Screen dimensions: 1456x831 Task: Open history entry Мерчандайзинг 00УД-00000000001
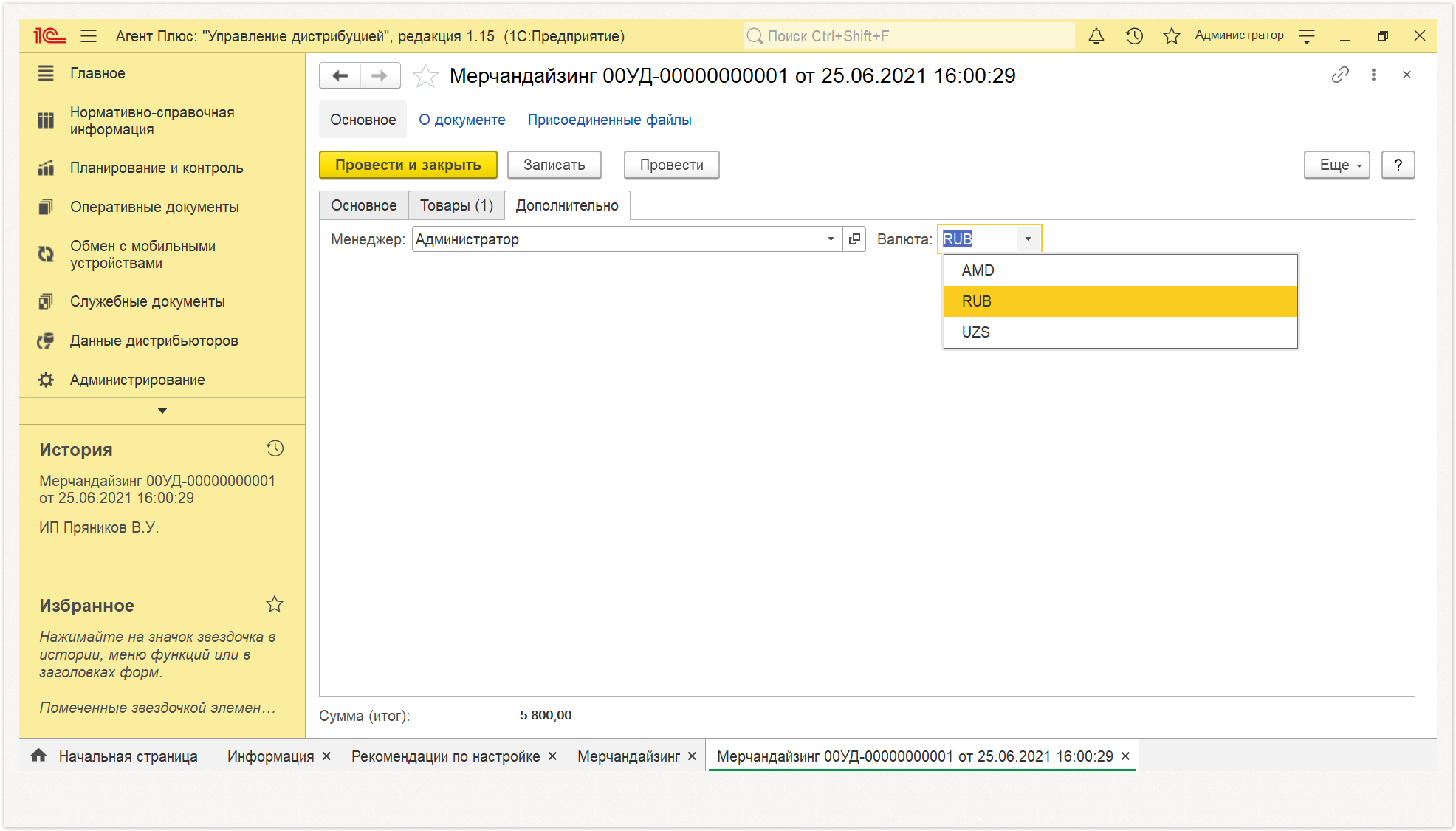point(157,489)
